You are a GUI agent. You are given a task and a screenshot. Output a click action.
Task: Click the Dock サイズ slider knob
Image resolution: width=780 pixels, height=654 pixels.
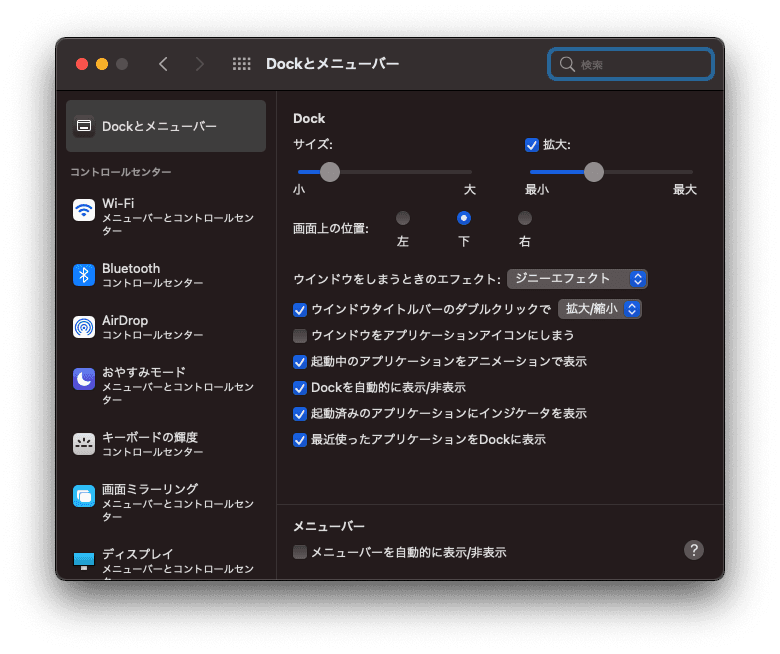point(330,172)
